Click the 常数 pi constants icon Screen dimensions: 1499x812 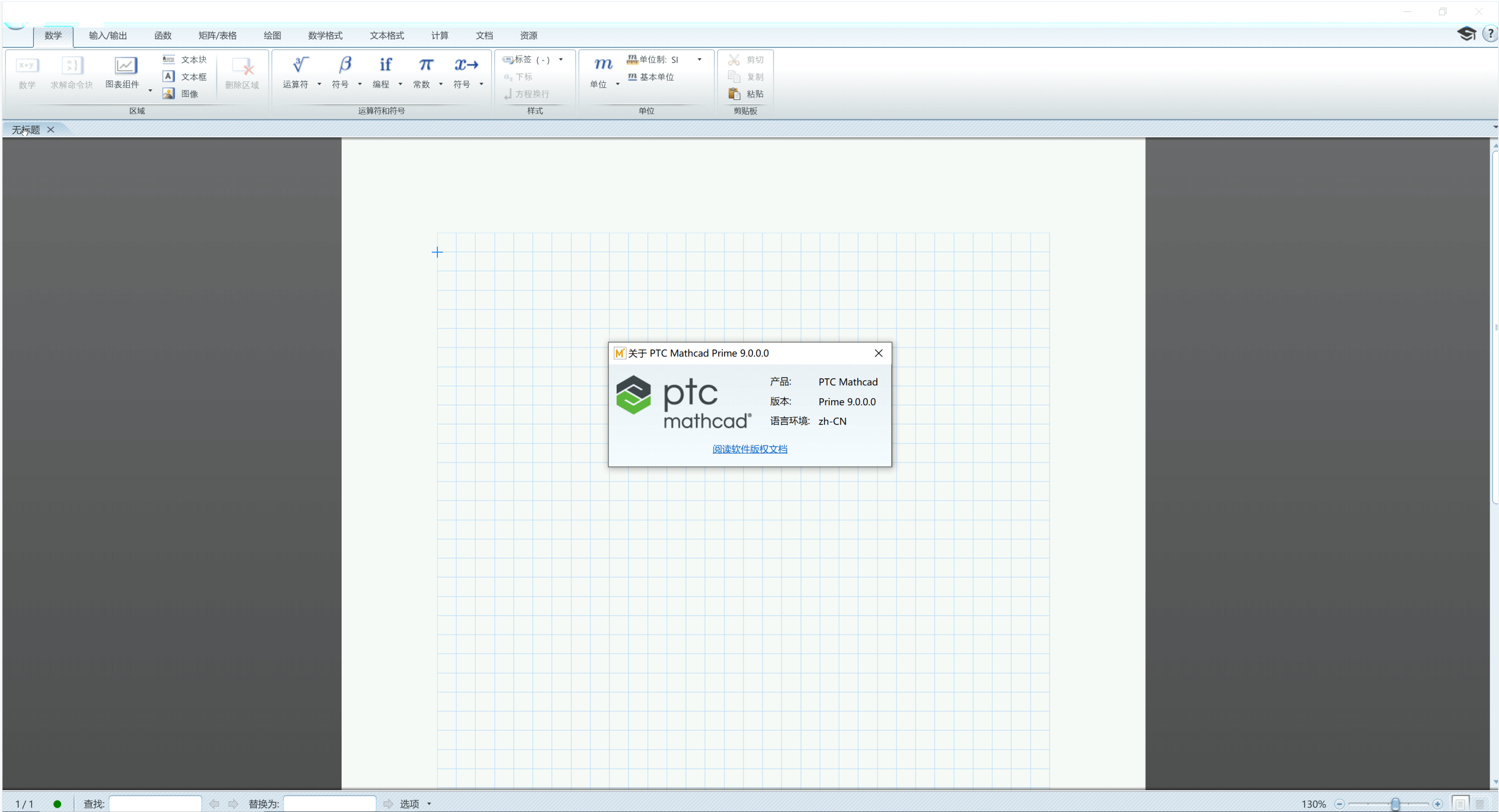(x=425, y=65)
